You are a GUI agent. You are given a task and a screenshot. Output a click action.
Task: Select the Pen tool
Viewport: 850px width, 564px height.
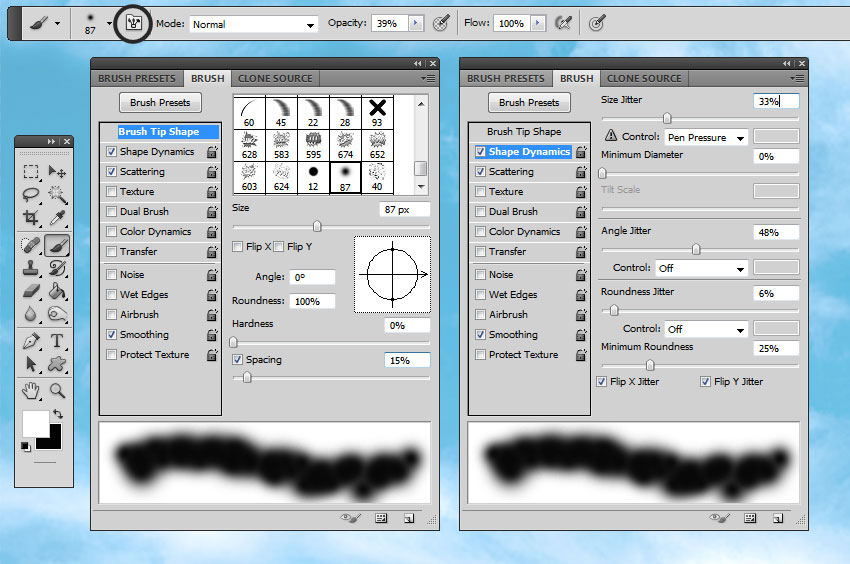pyautogui.click(x=31, y=341)
